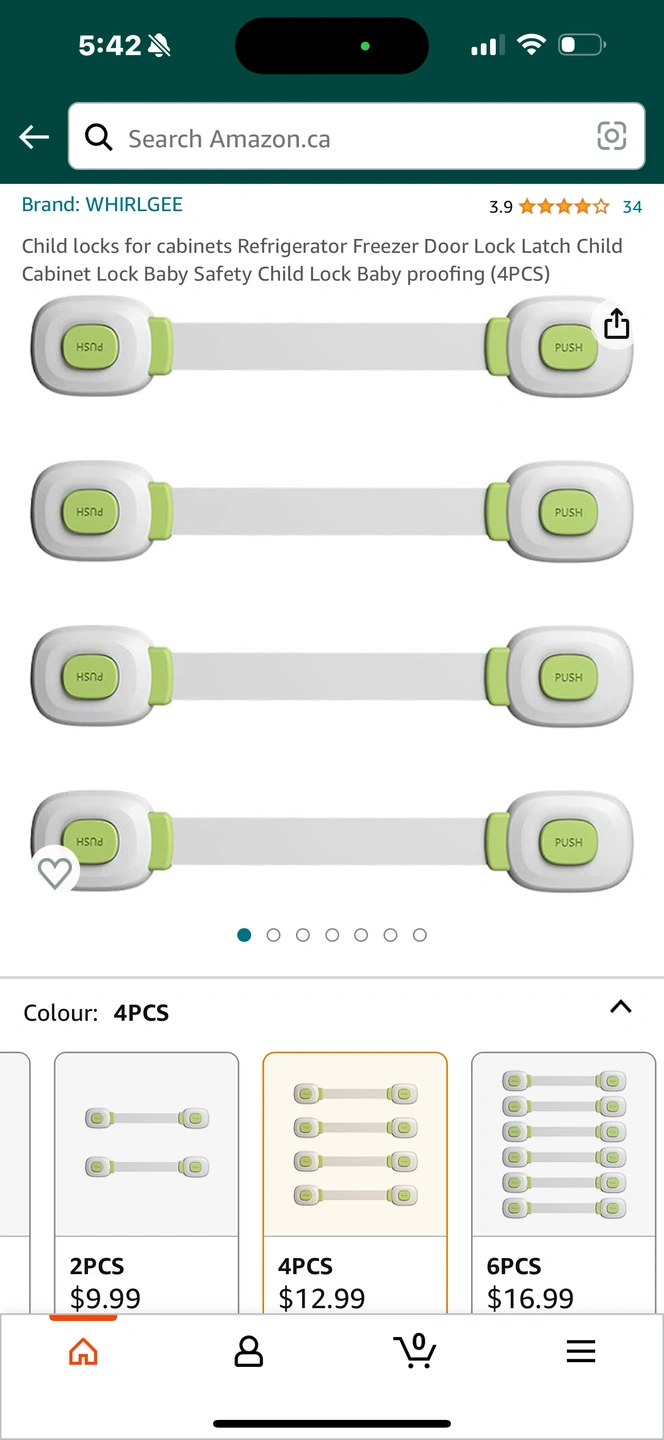Share this product via share icon

pyautogui.click(x=617, y=324)
